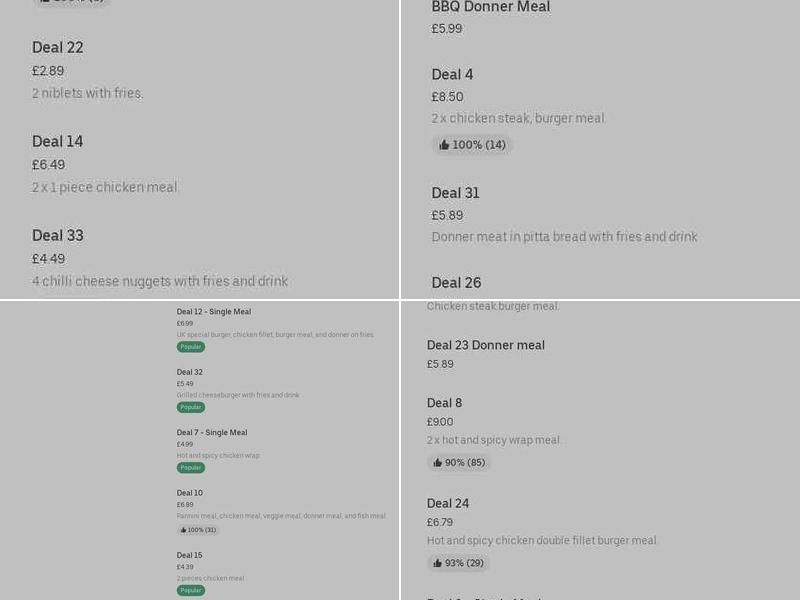The image size is (800, 600).
Task: Open the Deal 22 menu item
Action: click(58, 48)
